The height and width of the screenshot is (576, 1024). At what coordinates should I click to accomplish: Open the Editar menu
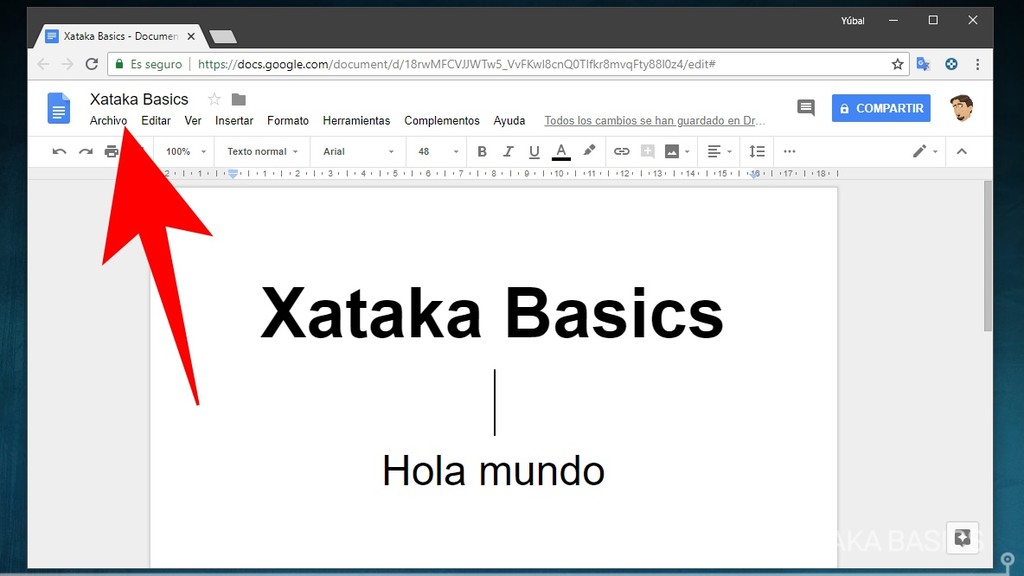(x=156, y=121)
